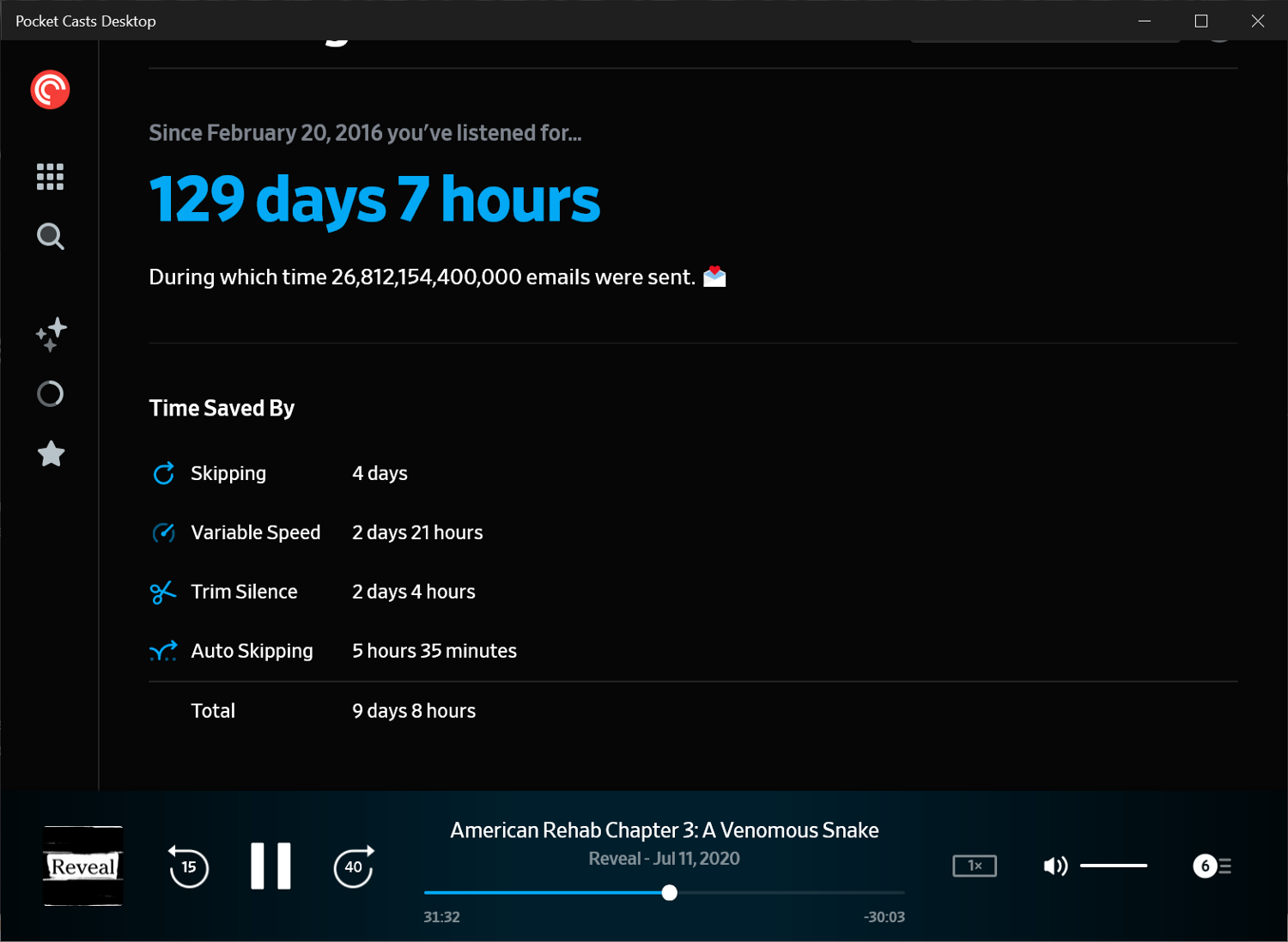The image size is (1288, 942).
Task: Click the 'Trim Silence' label
Action: pos(244,592)
